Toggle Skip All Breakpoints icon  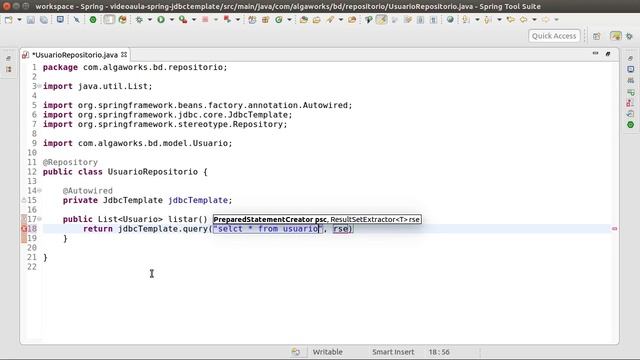coord(76,20)
